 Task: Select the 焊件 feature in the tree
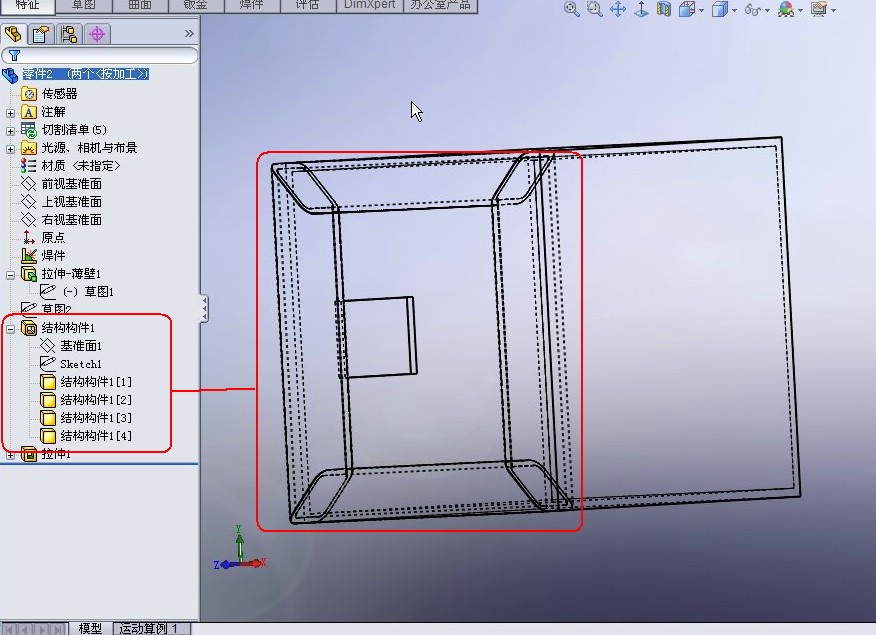coord(53,255)
